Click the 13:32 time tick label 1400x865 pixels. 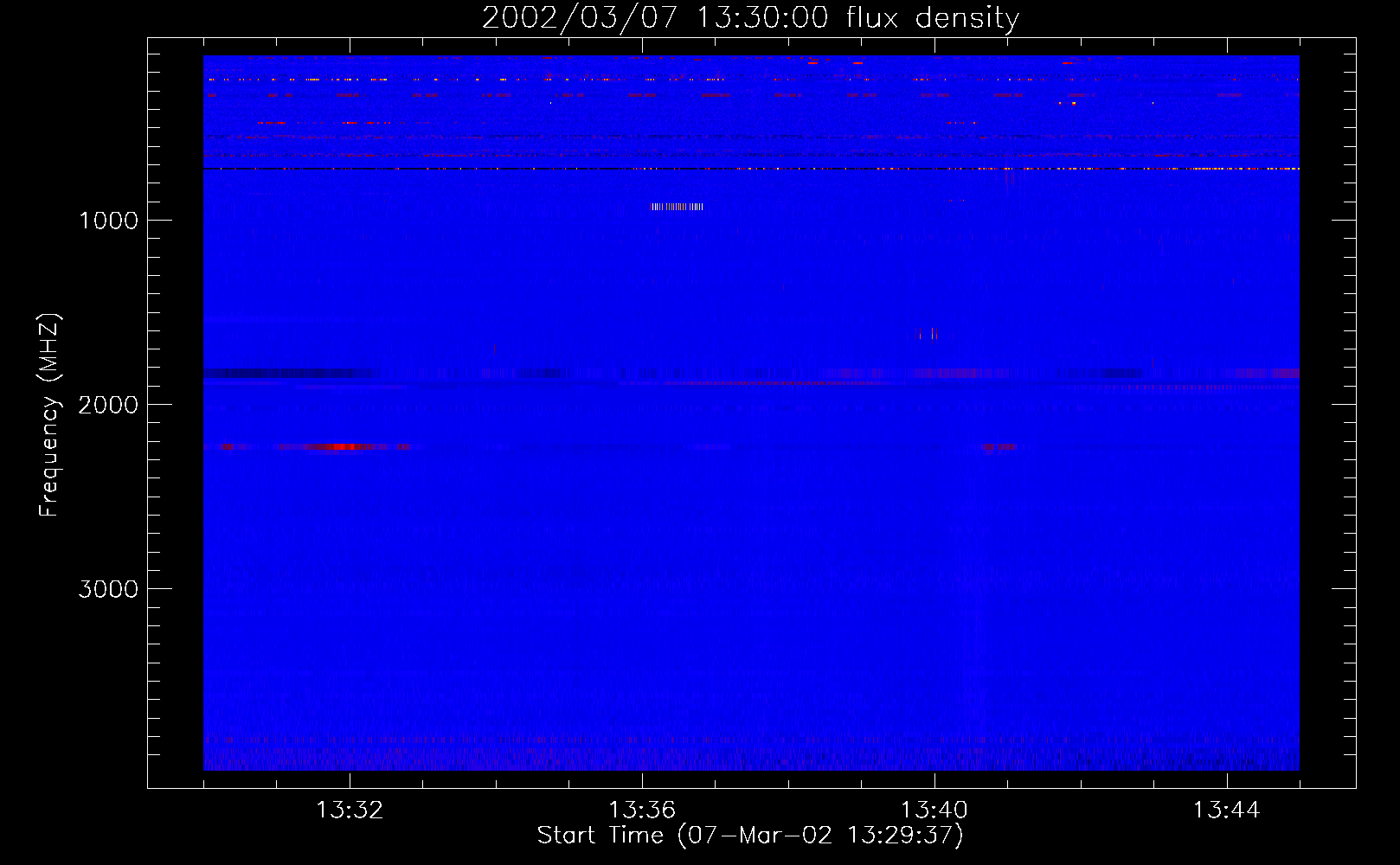point(350,811)
